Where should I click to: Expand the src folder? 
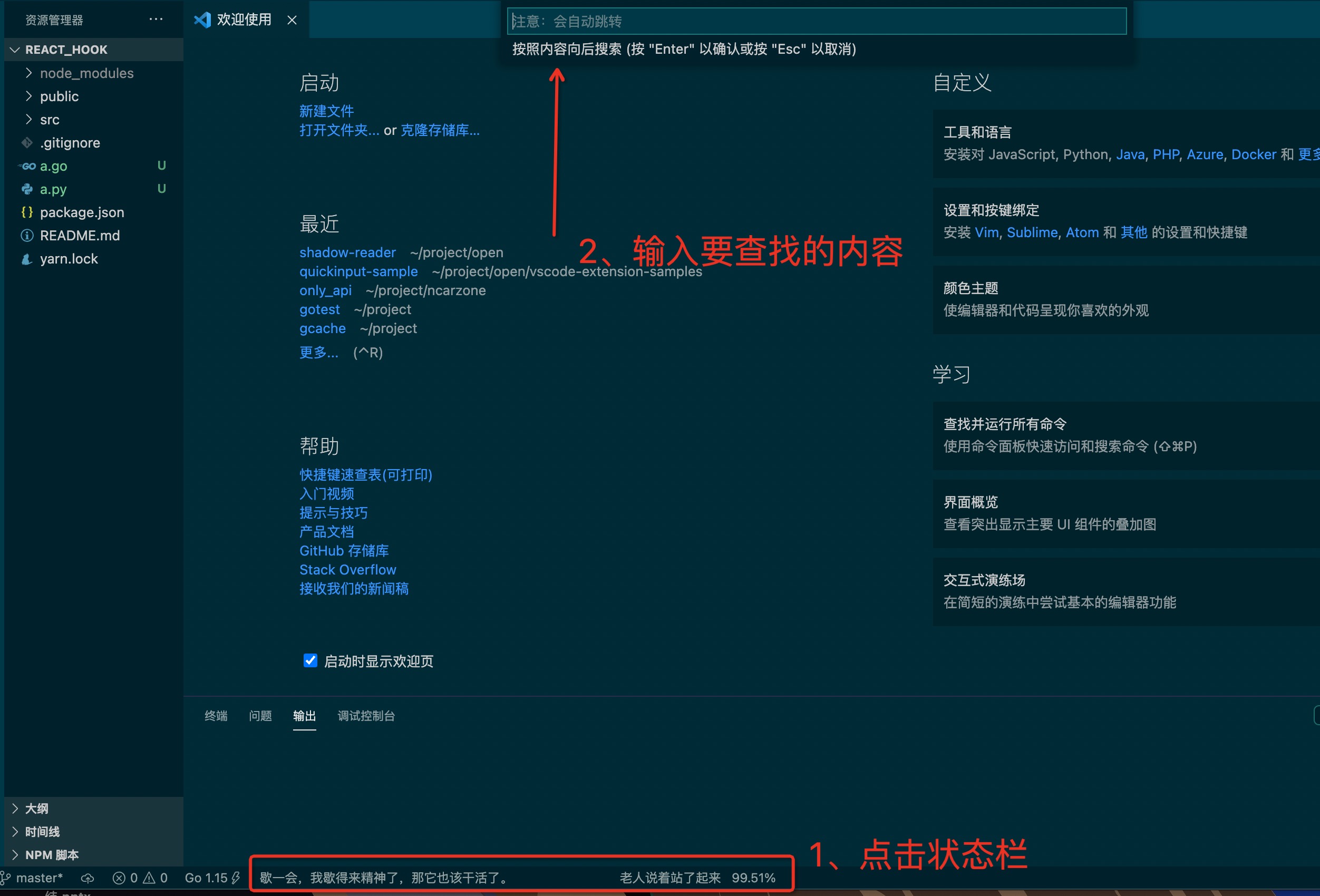click(50, 120)
